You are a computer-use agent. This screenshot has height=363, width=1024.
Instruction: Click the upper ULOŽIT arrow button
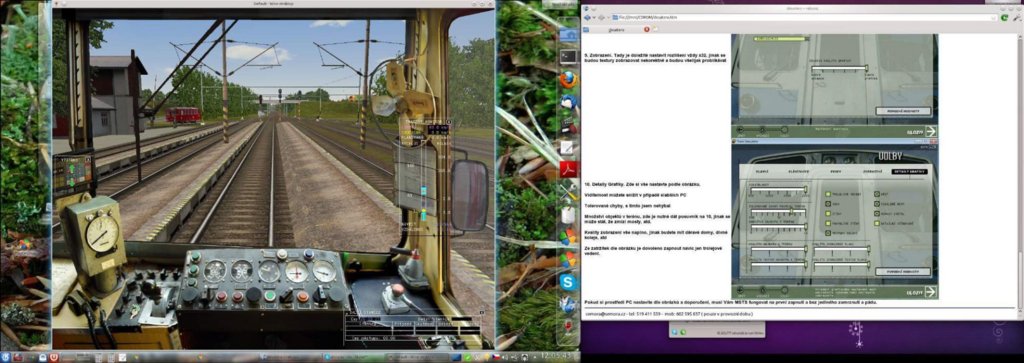pos(921,131)
